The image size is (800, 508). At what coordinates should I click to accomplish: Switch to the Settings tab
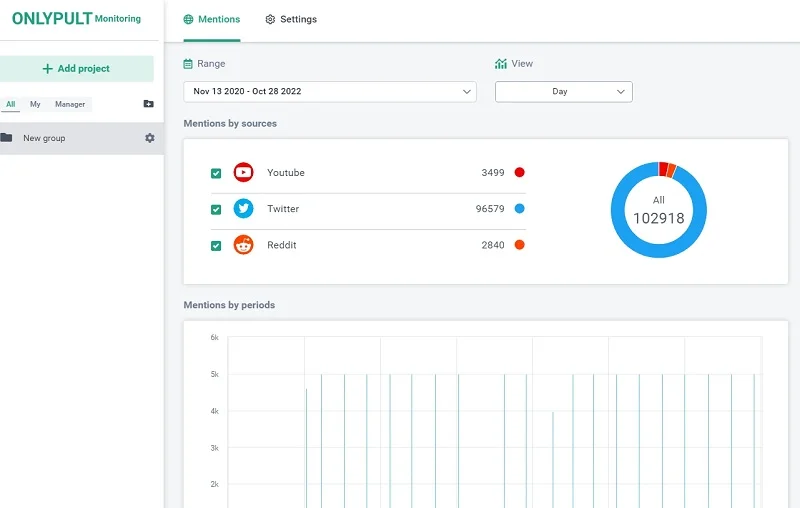pos(291,19)
